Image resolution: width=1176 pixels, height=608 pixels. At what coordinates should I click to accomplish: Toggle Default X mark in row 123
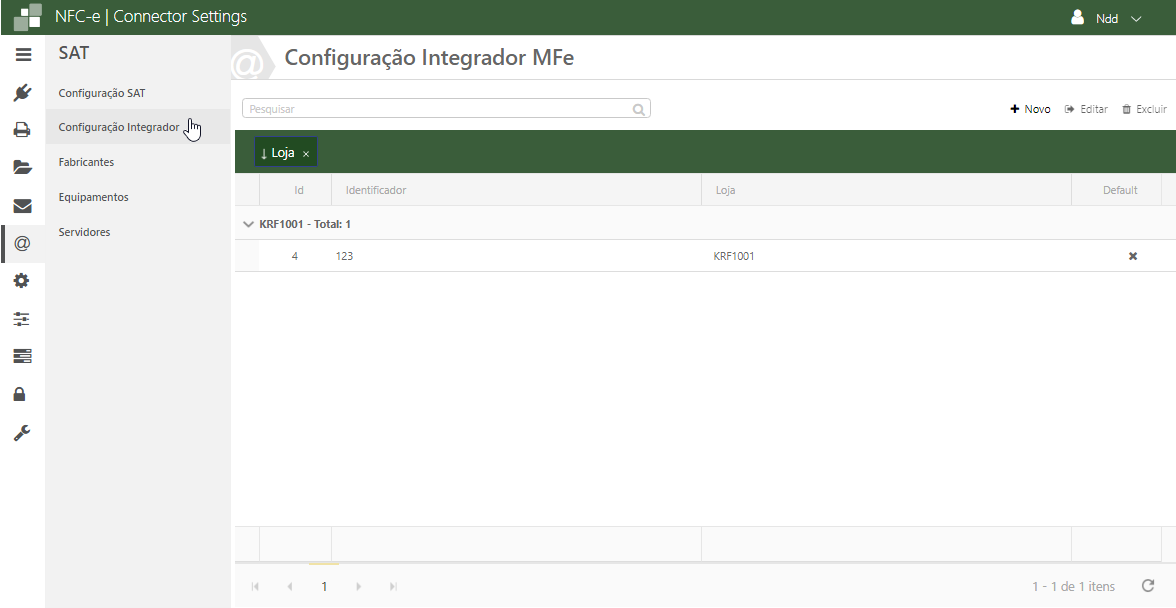1133,256
